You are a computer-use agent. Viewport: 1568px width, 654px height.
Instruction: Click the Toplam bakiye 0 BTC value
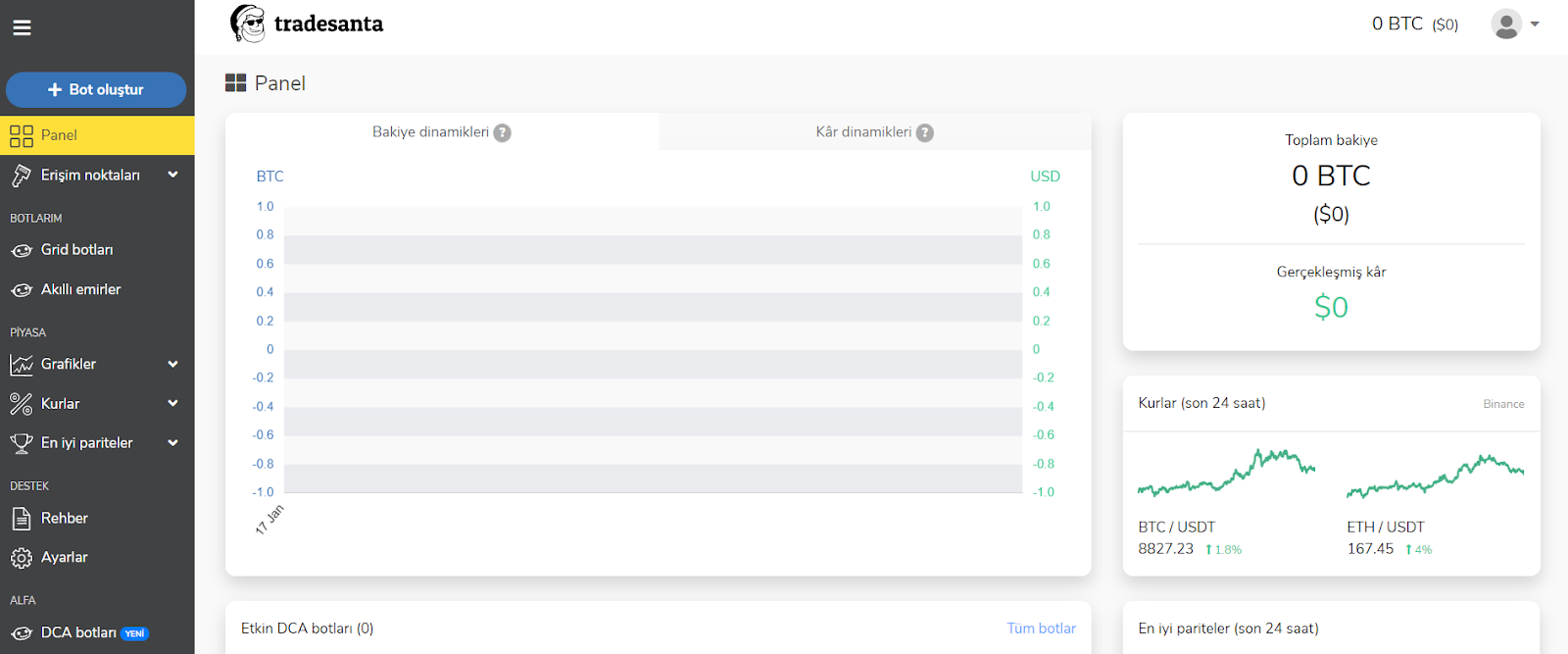(x=1331, y=176)
